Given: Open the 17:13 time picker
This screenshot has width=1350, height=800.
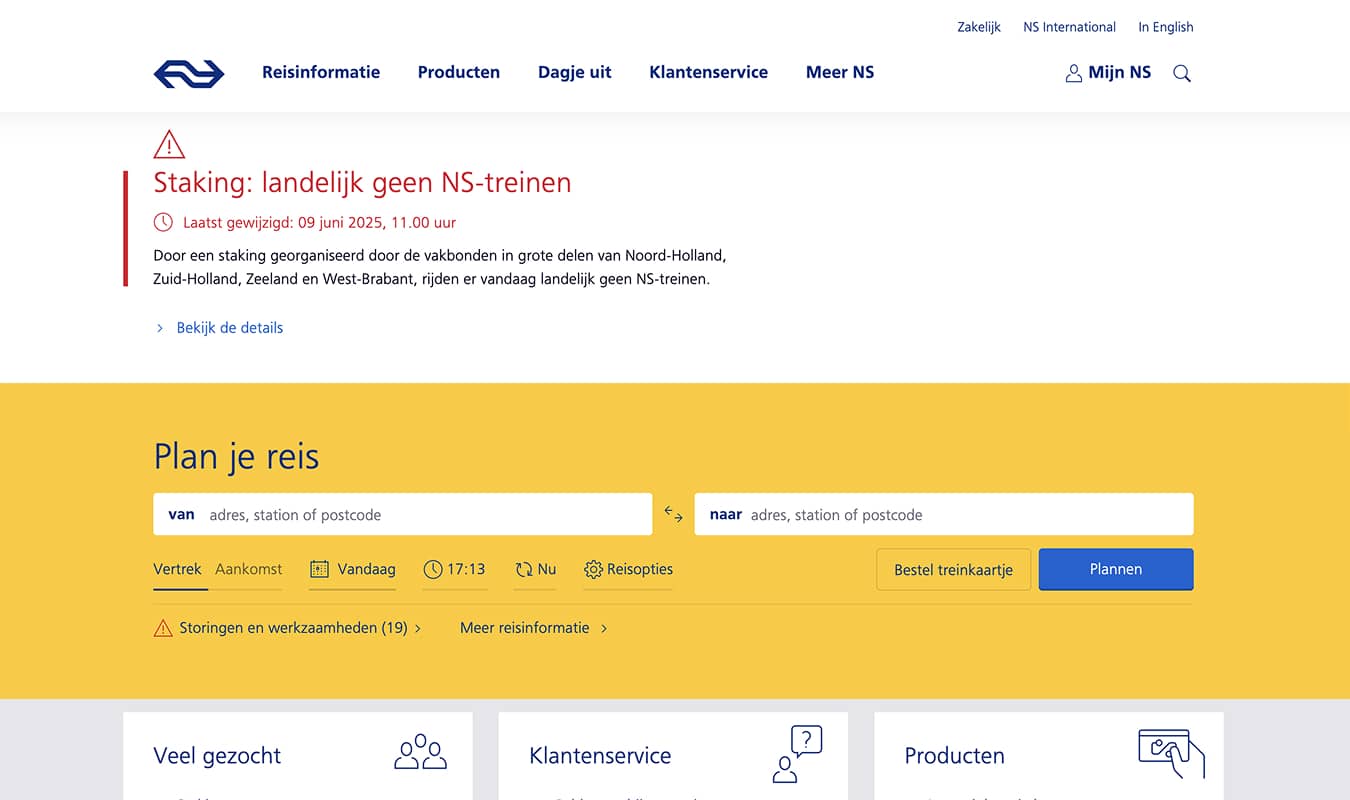Looking at the screenshot, I should [455, 569].
